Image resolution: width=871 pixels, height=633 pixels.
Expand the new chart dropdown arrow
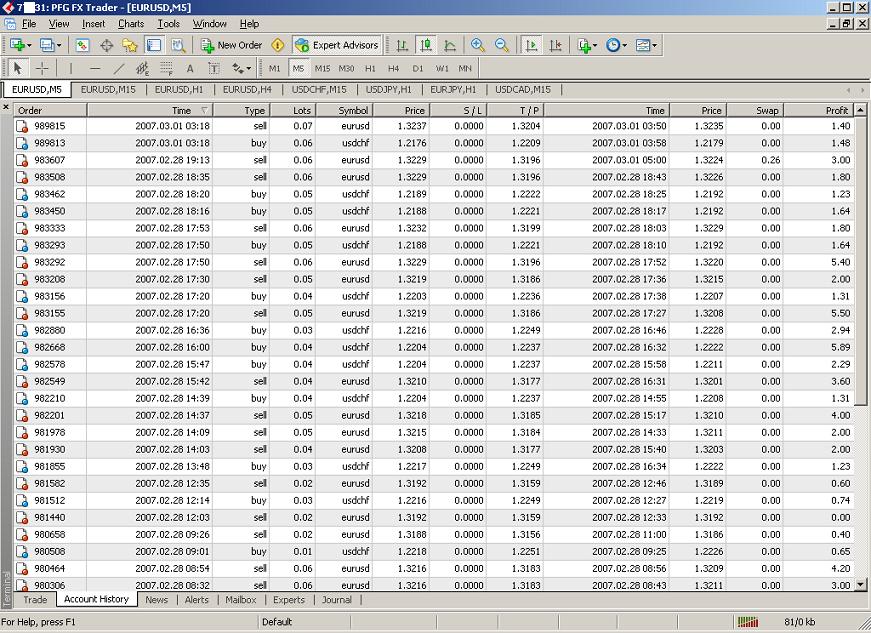[x=29, y=45]
